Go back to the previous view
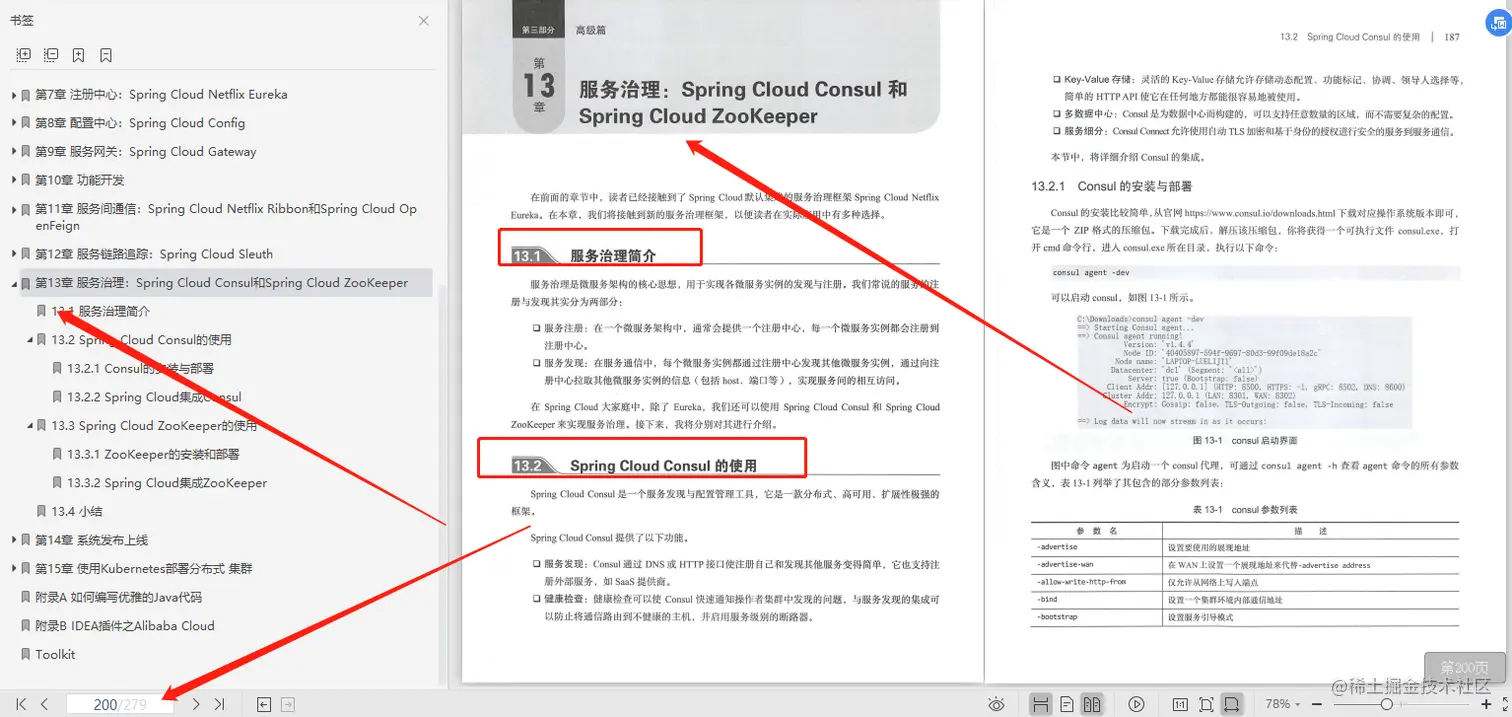1512x717 pixels. point(264,704)
